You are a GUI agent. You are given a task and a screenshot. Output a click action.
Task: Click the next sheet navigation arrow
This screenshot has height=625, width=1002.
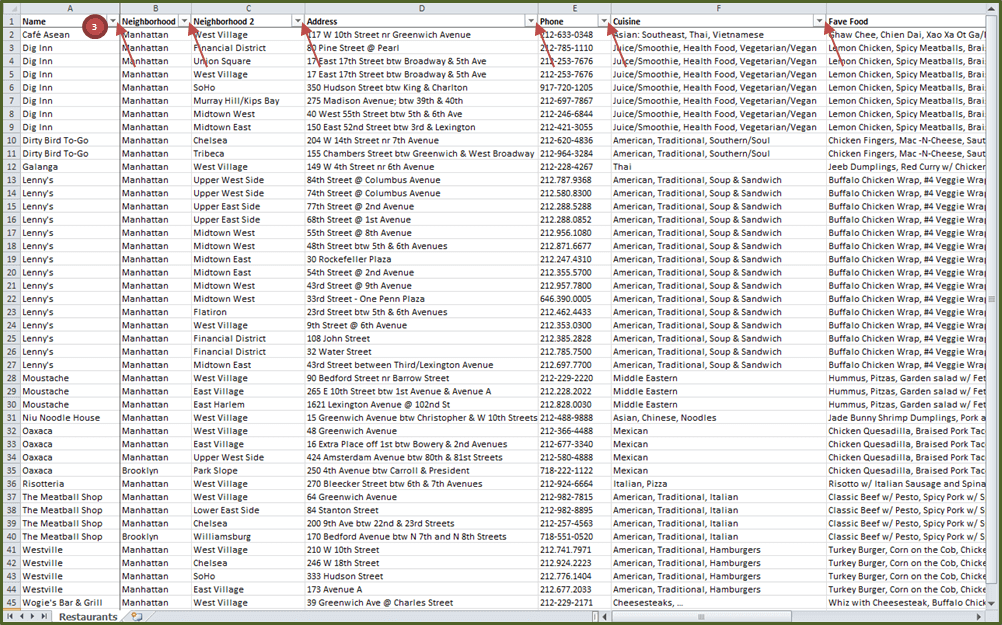click(32, 617)
